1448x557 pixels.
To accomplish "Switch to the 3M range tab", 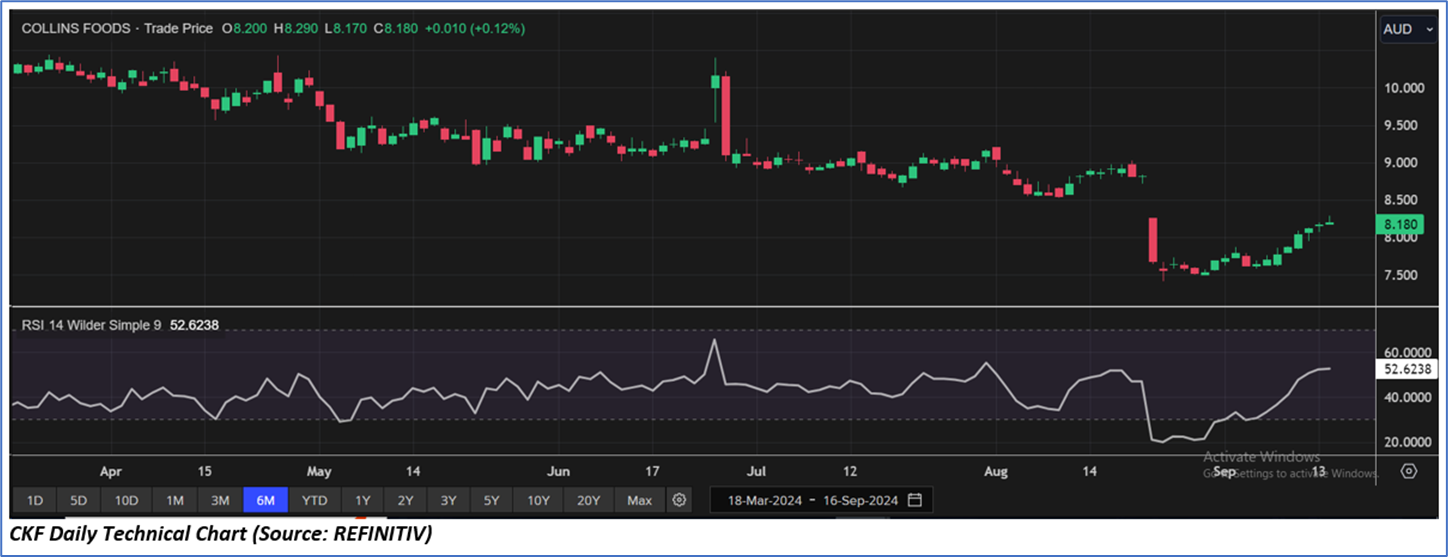I will click(220, 500).
